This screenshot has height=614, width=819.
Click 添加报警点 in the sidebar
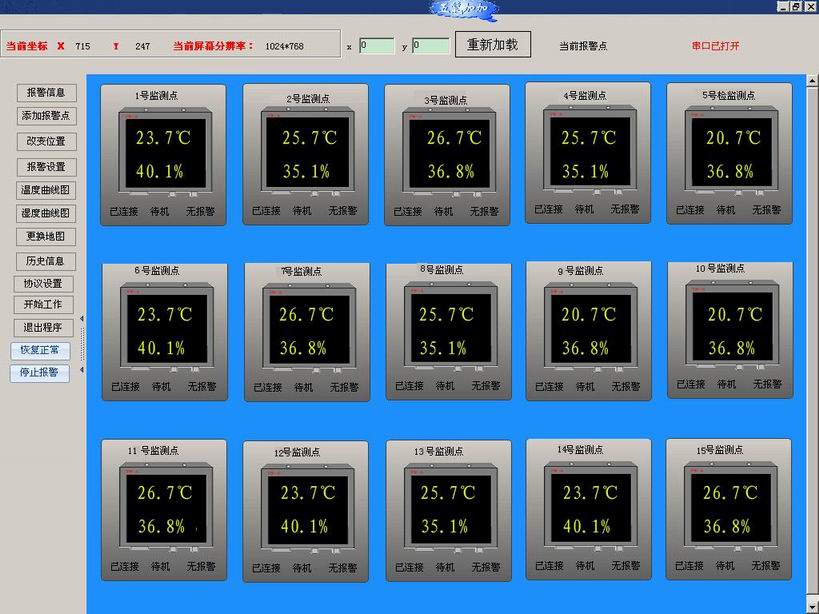point(46,116)
